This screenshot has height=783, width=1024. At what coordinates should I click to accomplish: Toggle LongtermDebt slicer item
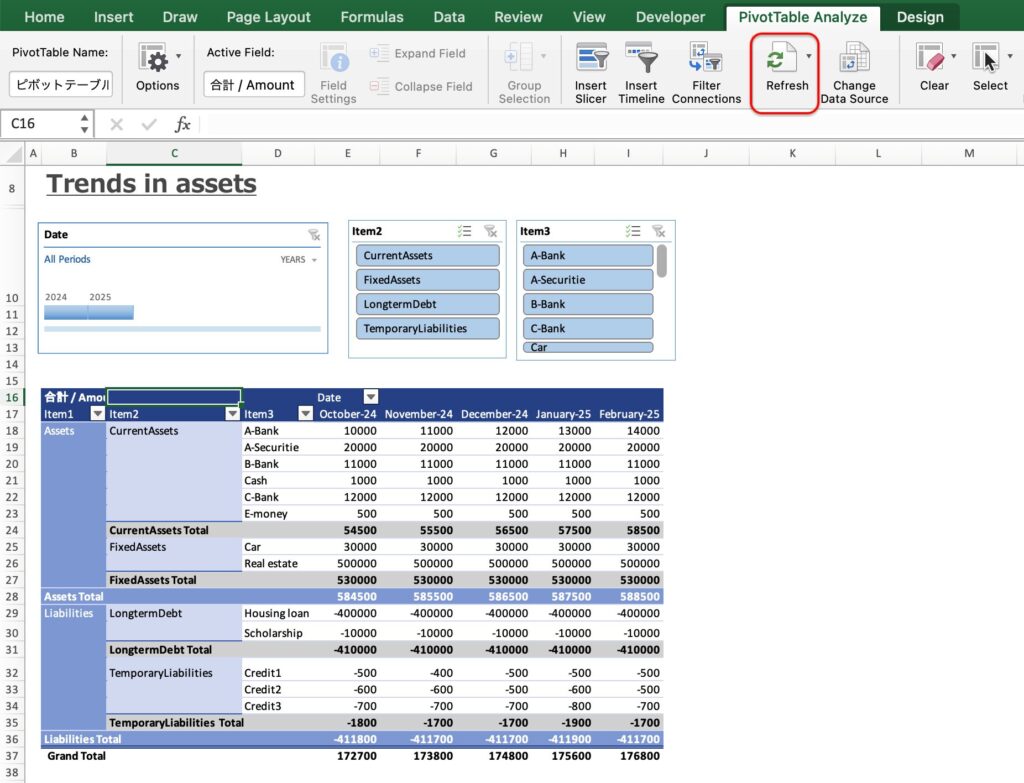pyautogui.click(x=428, y=304)
